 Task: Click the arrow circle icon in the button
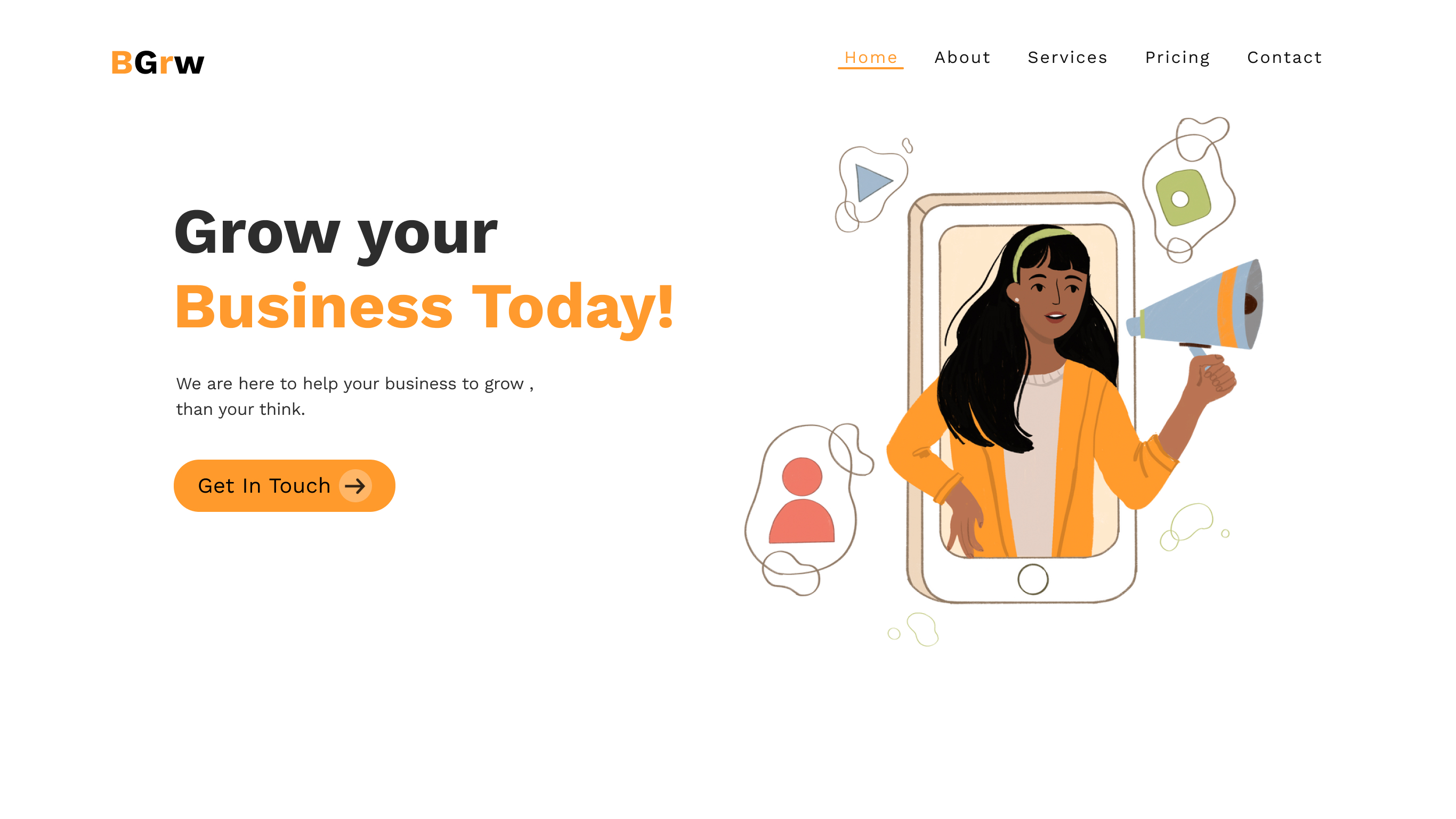tap(355, 486)
